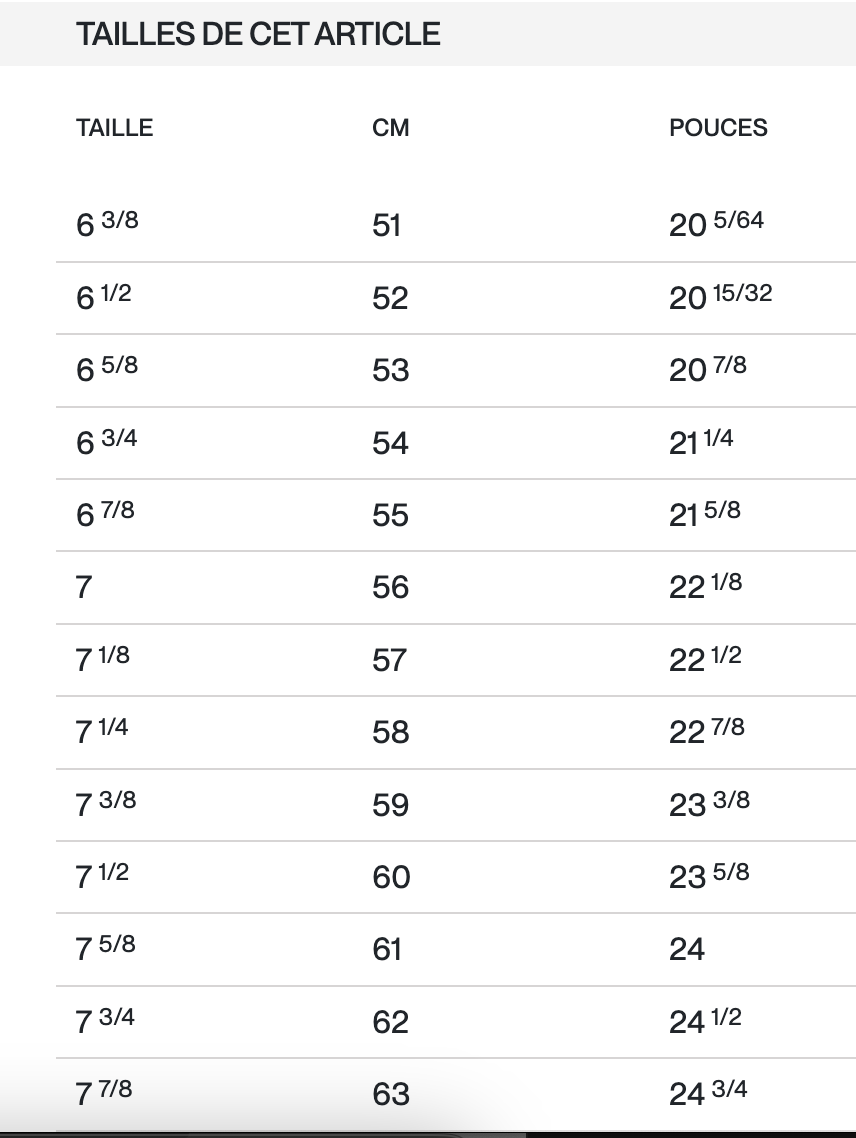Click size 7 3/4 row label

(x=106, y=1021)
